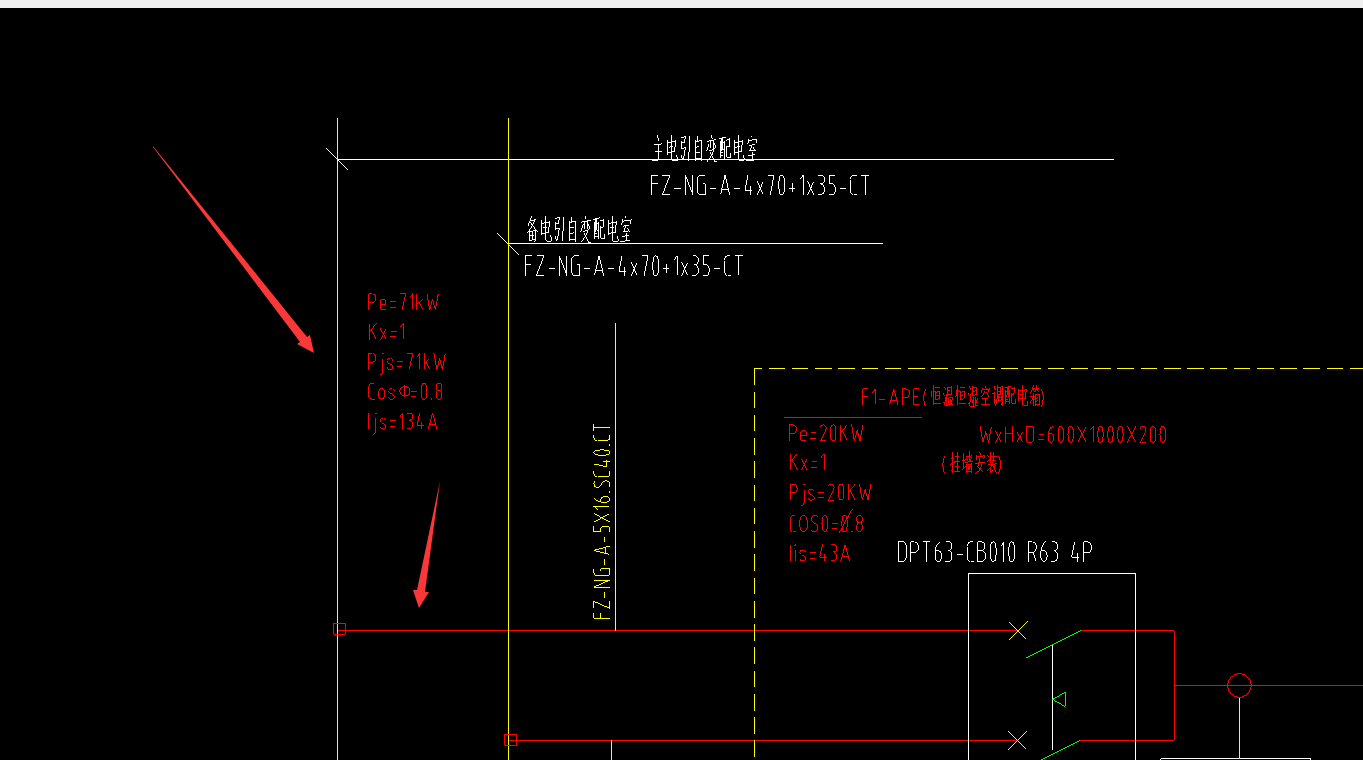This screenshot has height=760, width=1363.
Task: Select the Pe=71kW text
Action: pos(404,302)
